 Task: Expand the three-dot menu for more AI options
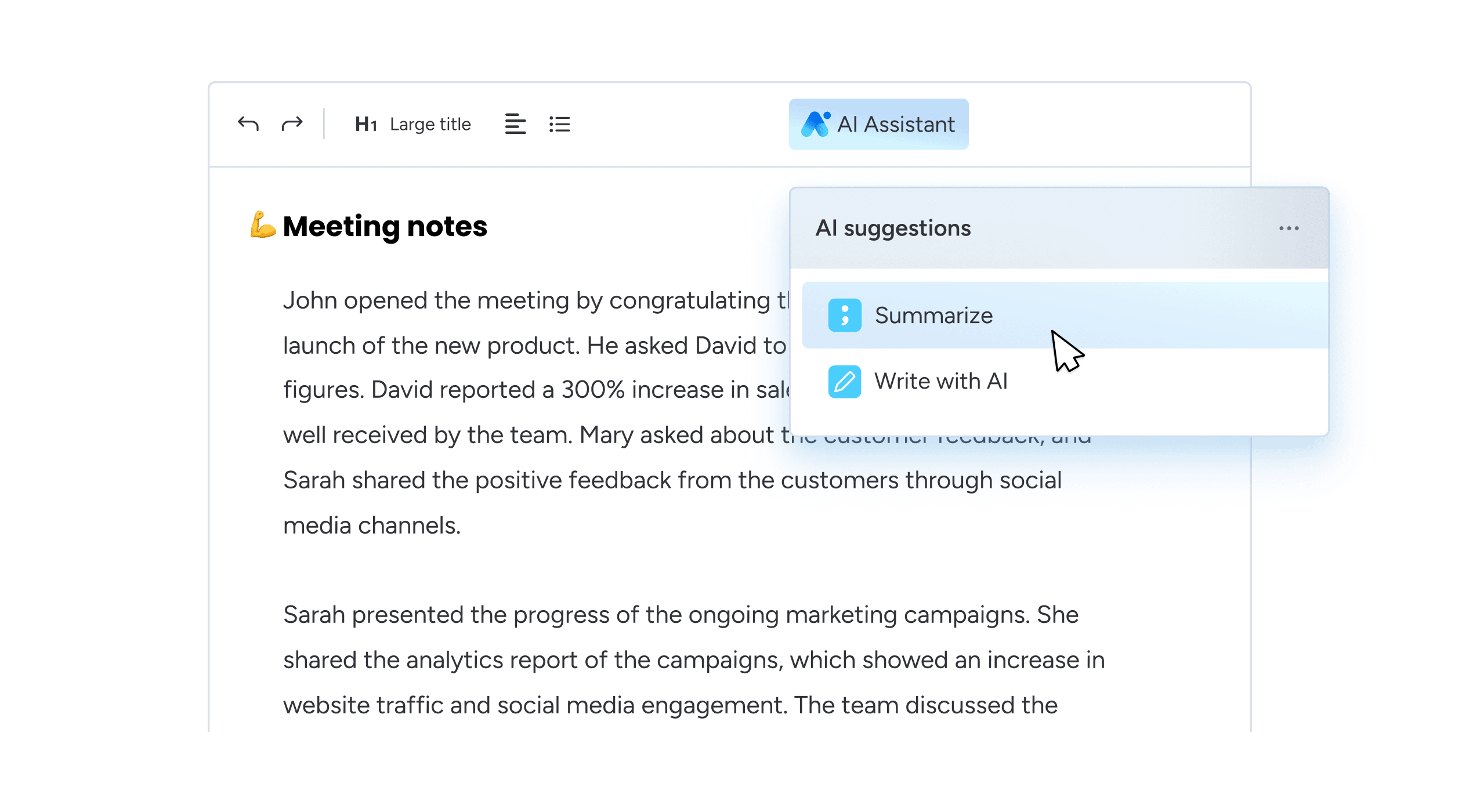[x=1289, y=228]
